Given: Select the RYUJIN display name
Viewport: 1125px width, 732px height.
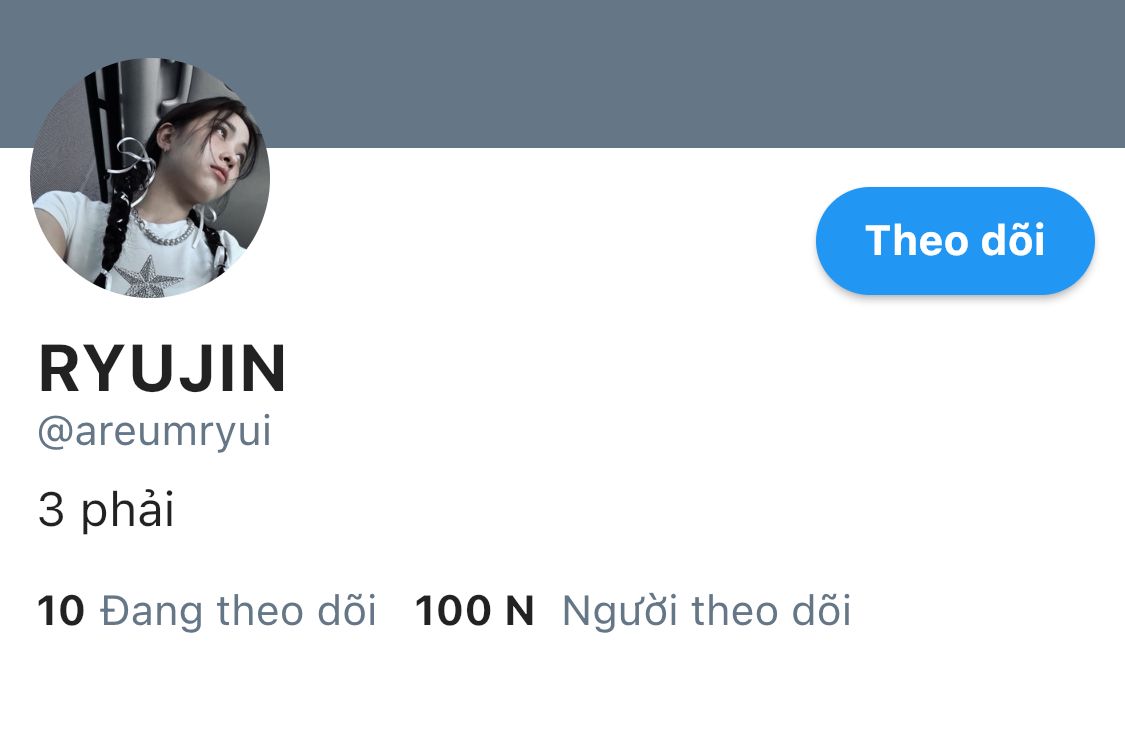Looking at the screenshot, I should pos(162,369).
